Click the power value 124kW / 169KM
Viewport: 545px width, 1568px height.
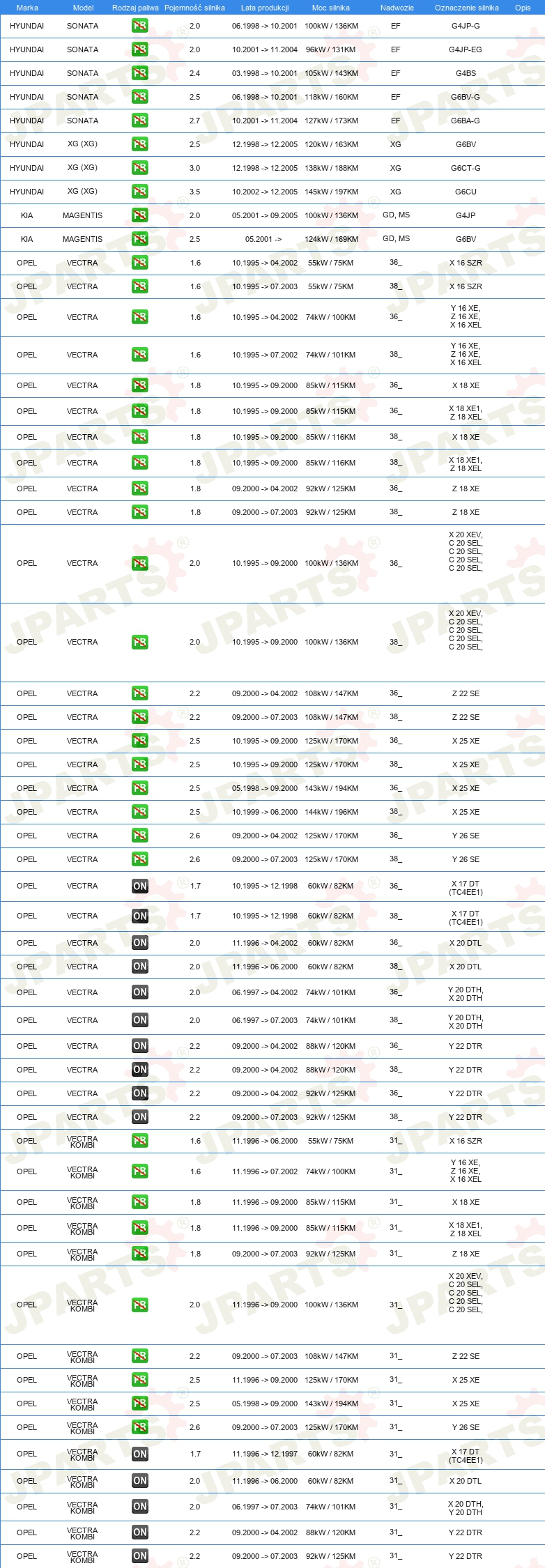331,239
